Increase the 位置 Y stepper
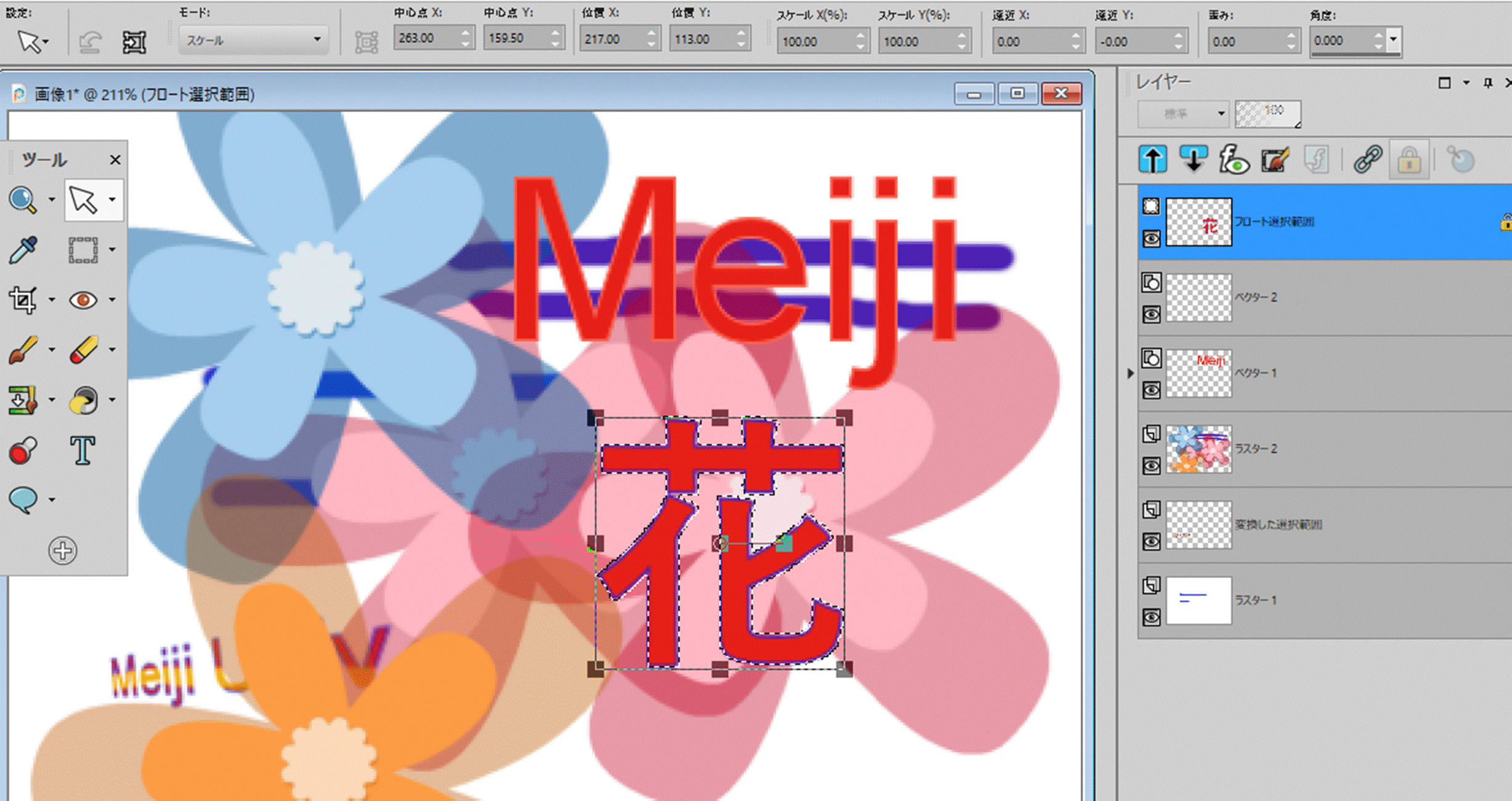This screenshot has width=1512, height=801. [x=742, y=33]
